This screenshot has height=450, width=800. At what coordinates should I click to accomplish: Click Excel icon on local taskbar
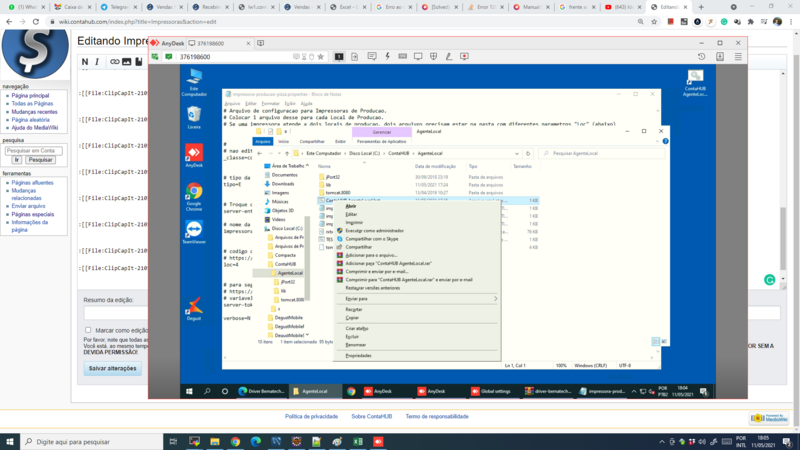[358, 442]
